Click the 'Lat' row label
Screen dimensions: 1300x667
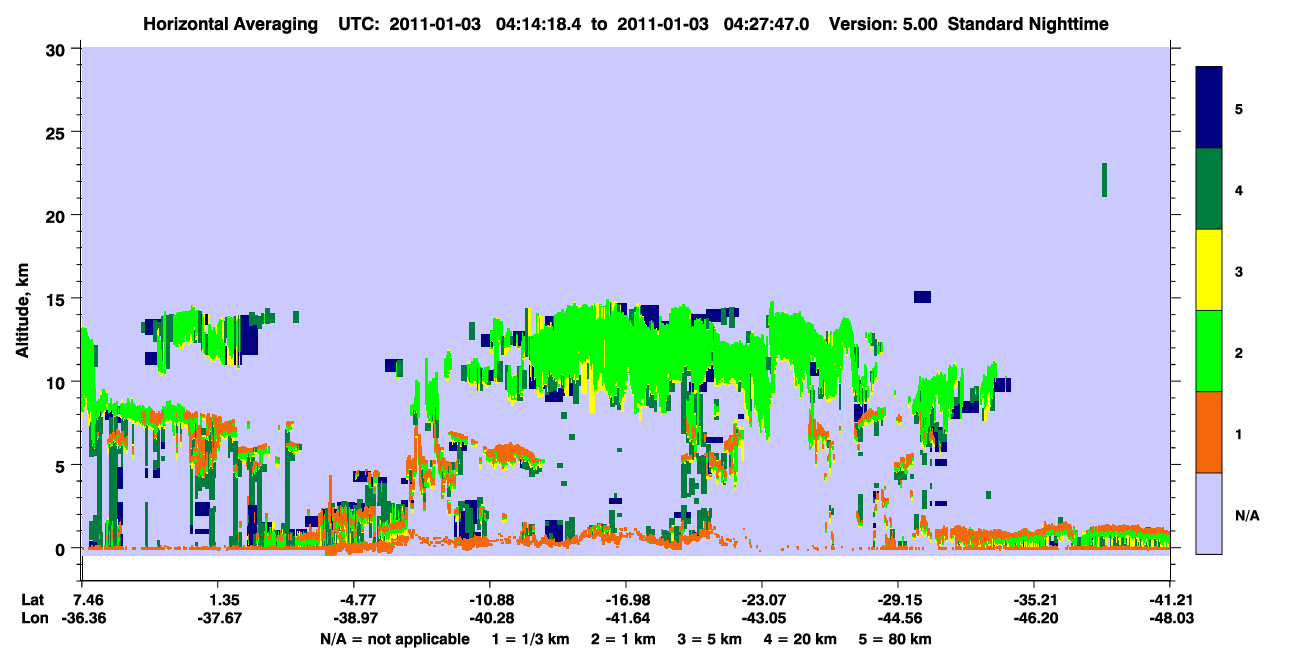tap(32, 600)
